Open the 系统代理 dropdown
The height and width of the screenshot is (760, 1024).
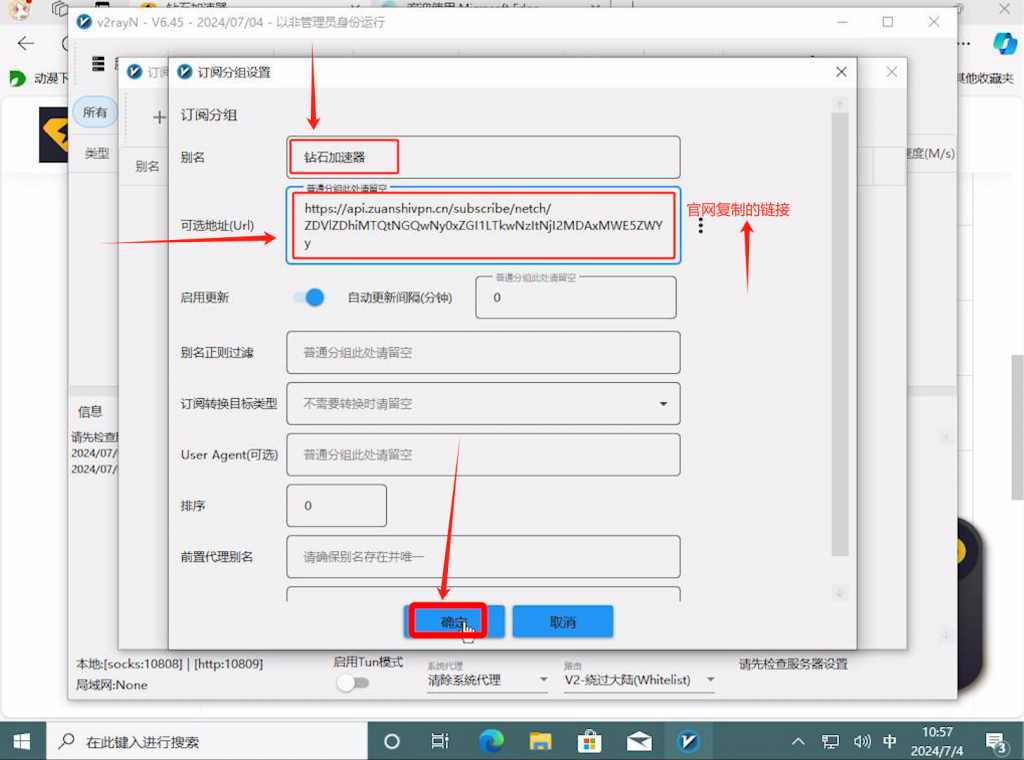click(x=487, y=680)
